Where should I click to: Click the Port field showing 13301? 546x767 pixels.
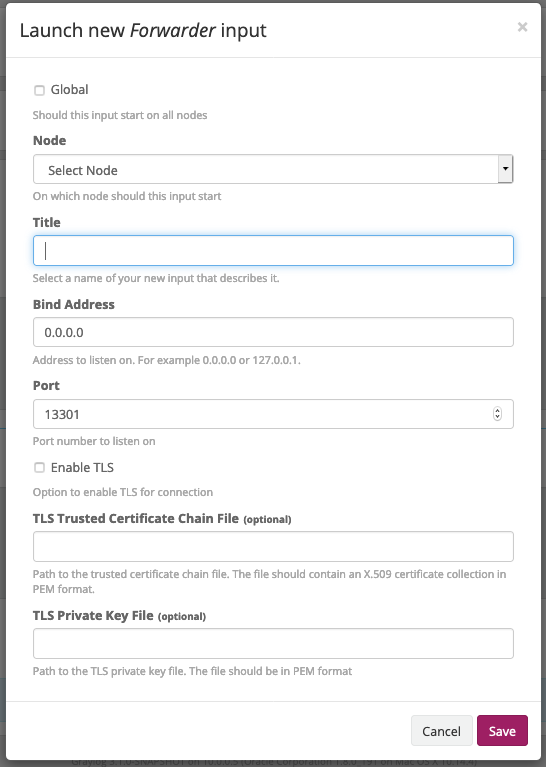273,414
